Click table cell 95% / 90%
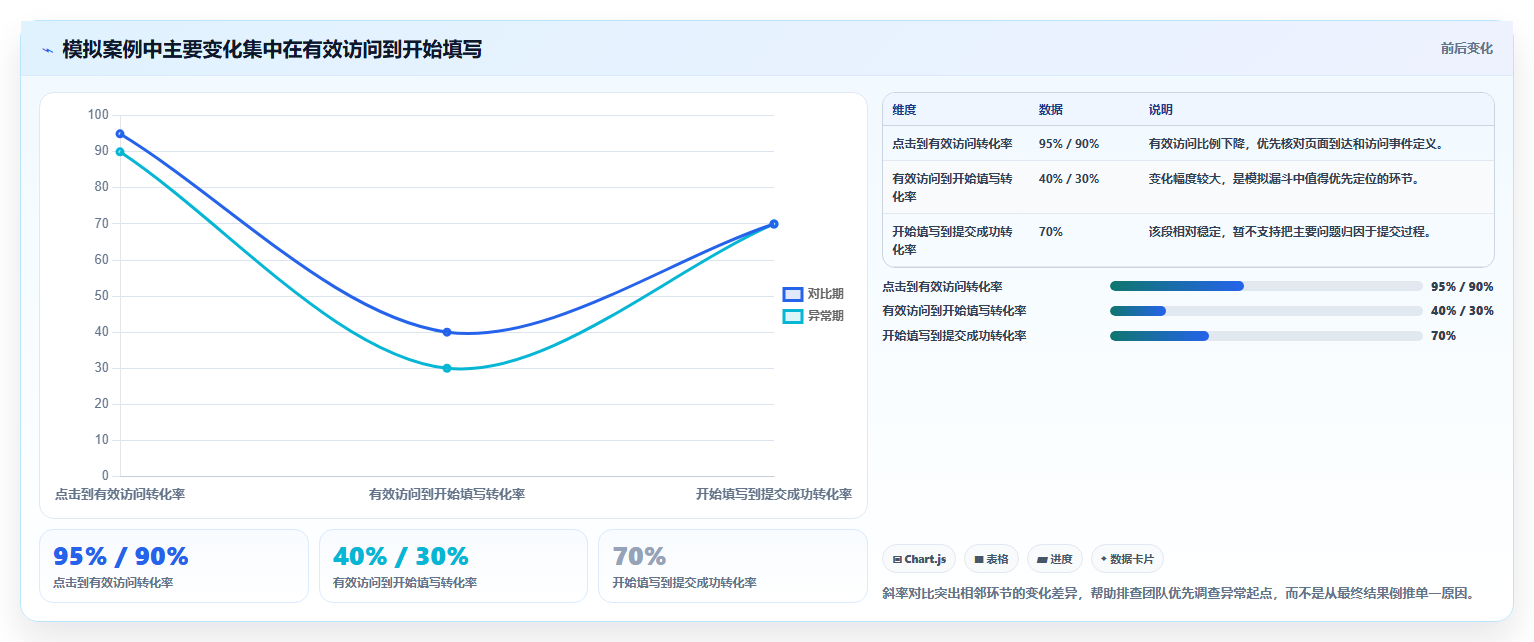Viewport: 1534px width, 642px height. 1069,144
